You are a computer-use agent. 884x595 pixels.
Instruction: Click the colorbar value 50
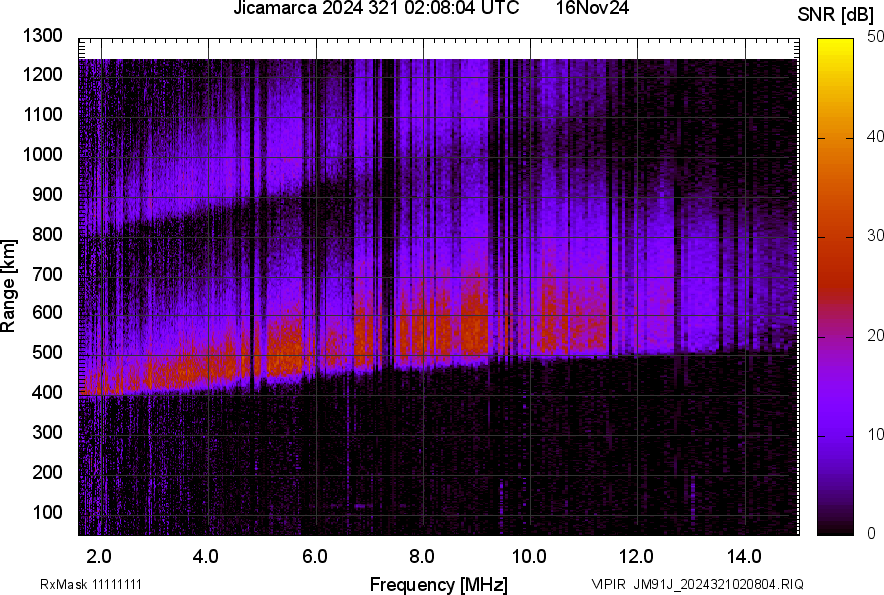875,37
